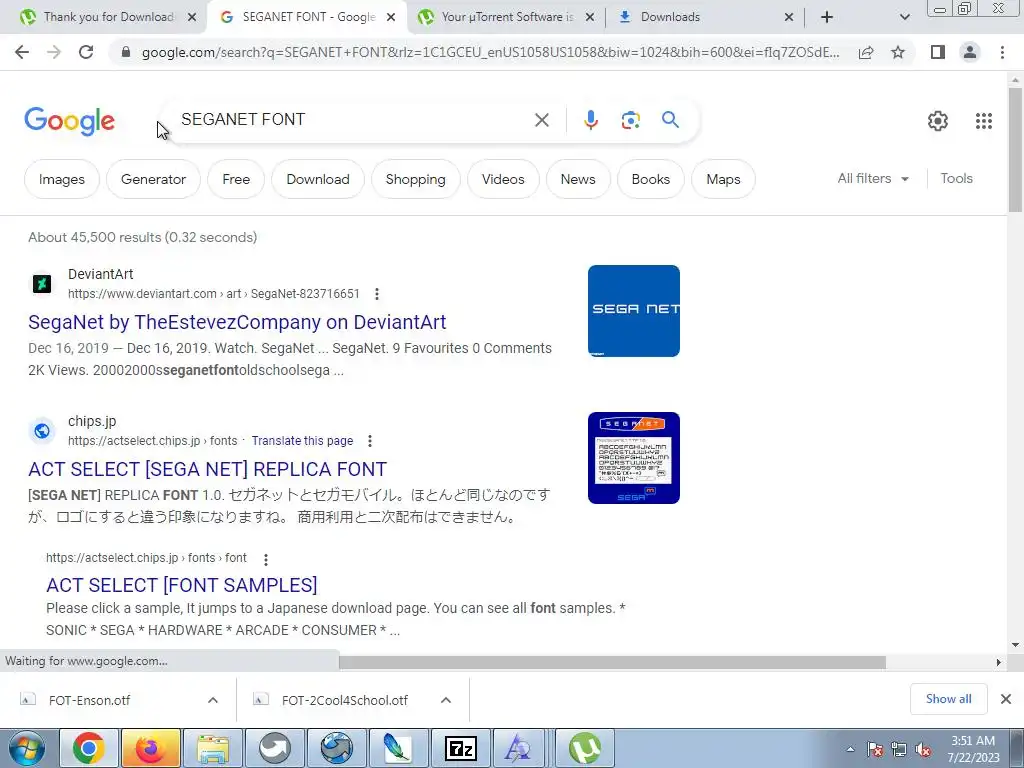
Task: Clear the search box text
Action: tap(541, 120)
